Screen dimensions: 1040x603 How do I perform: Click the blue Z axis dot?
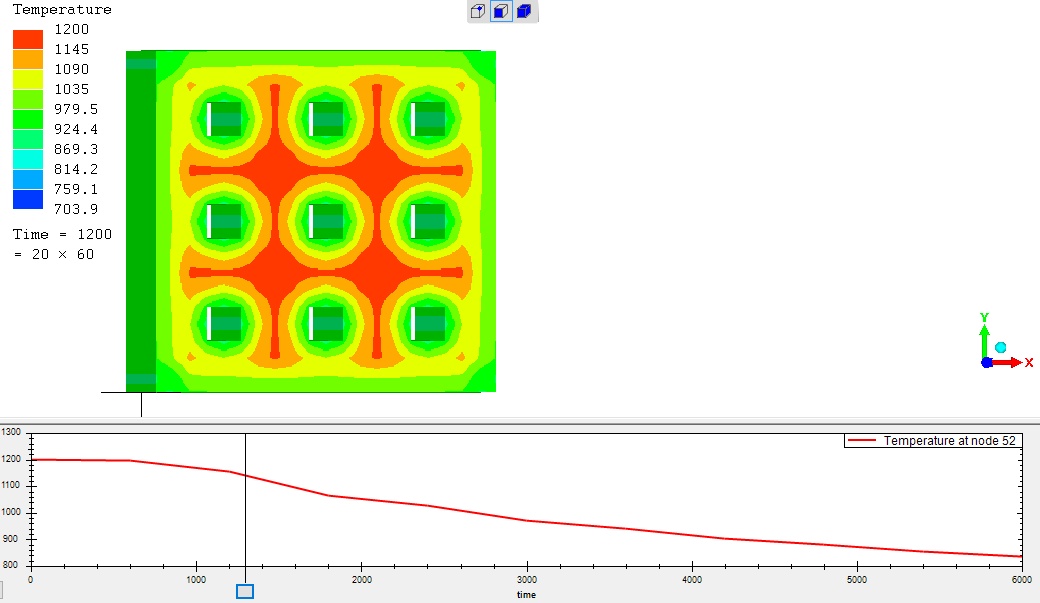click(x=987, y=362)
